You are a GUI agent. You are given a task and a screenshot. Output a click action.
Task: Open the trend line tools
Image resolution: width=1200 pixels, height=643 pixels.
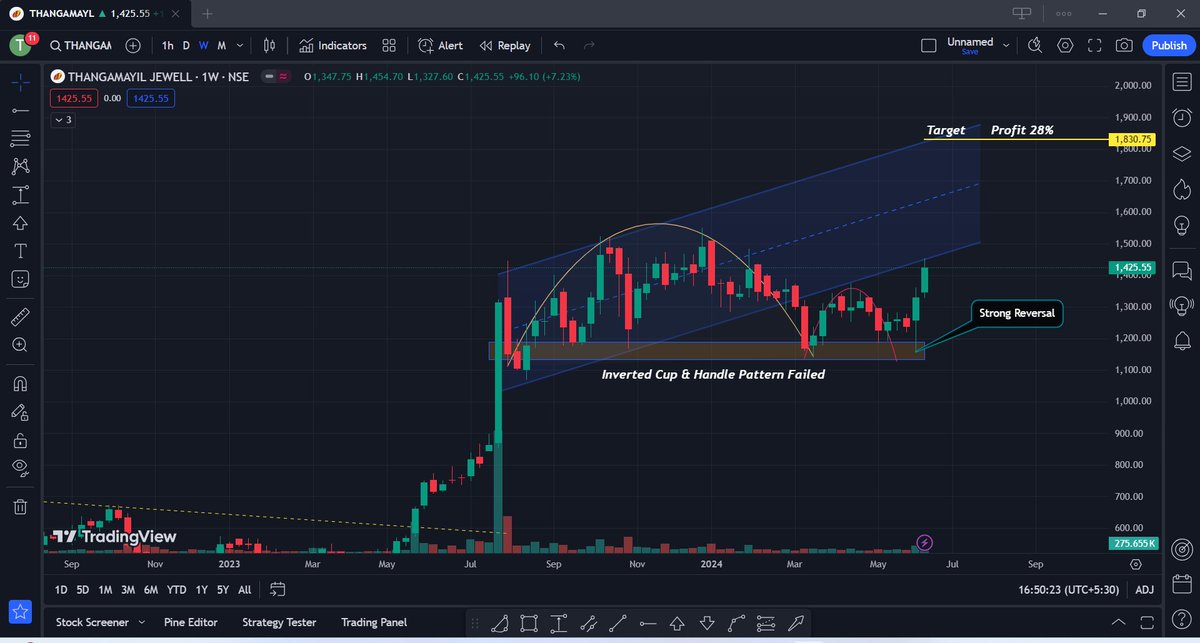(x=20, y=109)
